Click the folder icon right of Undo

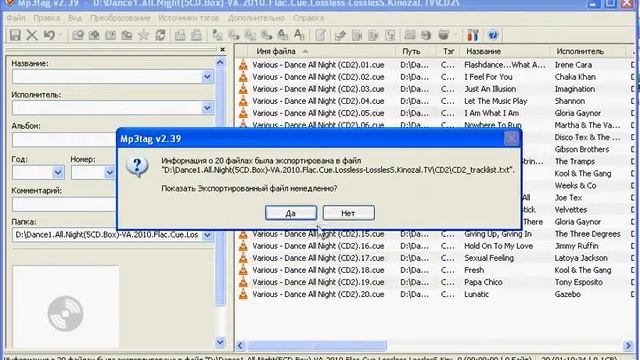[78, 35]
